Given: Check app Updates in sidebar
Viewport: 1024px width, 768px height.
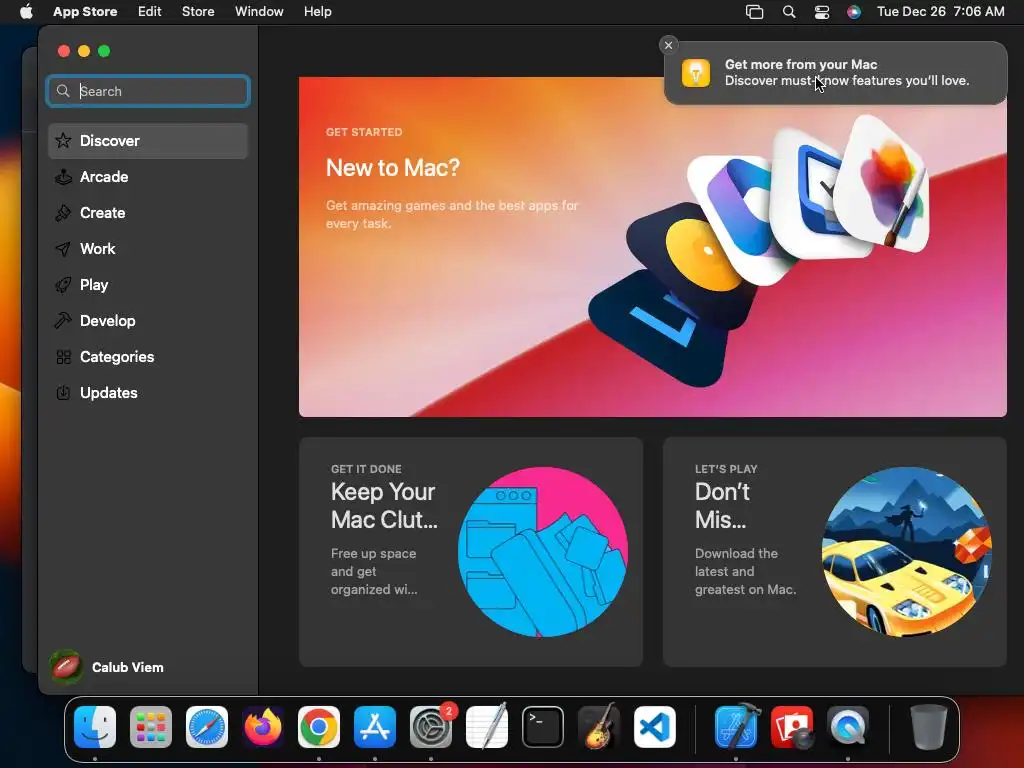Looking at the screenshot, I should click(x=148, y=392).
